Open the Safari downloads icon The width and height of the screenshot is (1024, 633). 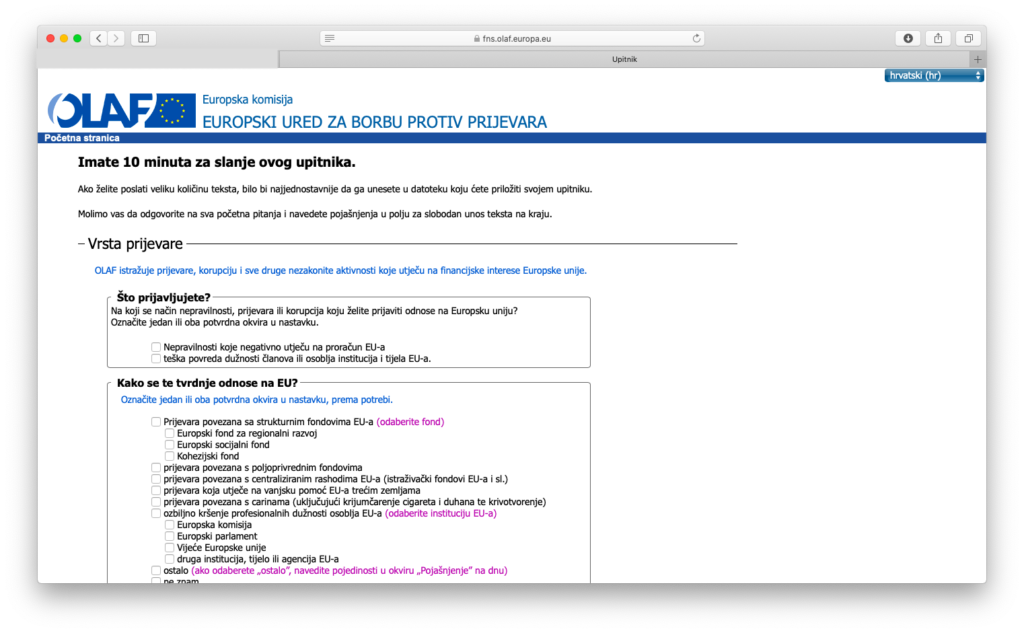pyautogui.click(x=908, y=38)
